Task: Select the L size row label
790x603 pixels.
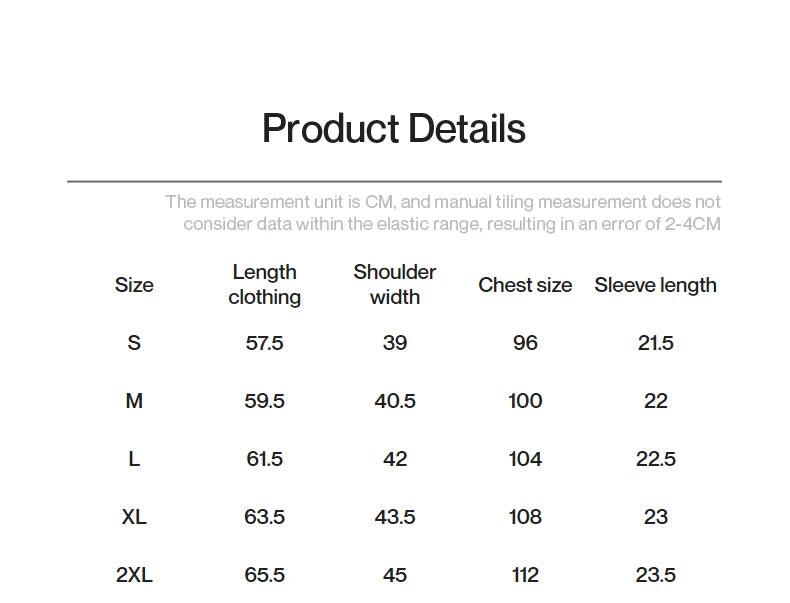Action: coord(134,459)
